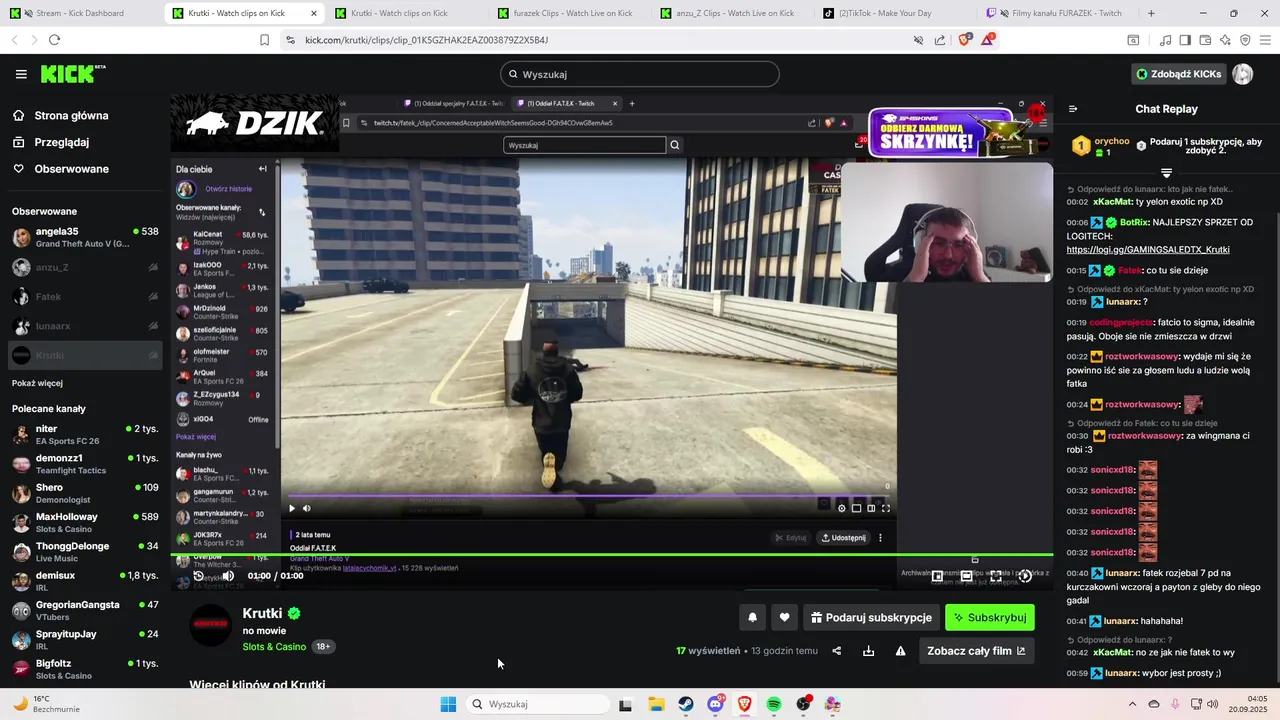Open clip playback speed settings
1280x720 pixels.
1025,576
